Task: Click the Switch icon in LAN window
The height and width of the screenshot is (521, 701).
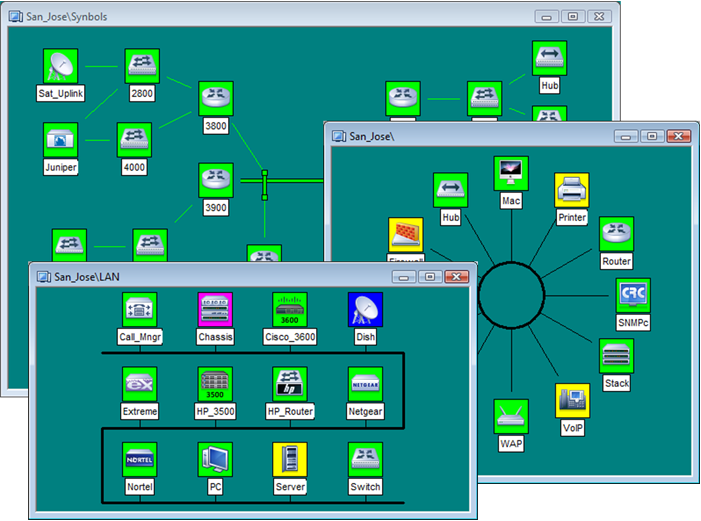Action: (x=365, y=460)
